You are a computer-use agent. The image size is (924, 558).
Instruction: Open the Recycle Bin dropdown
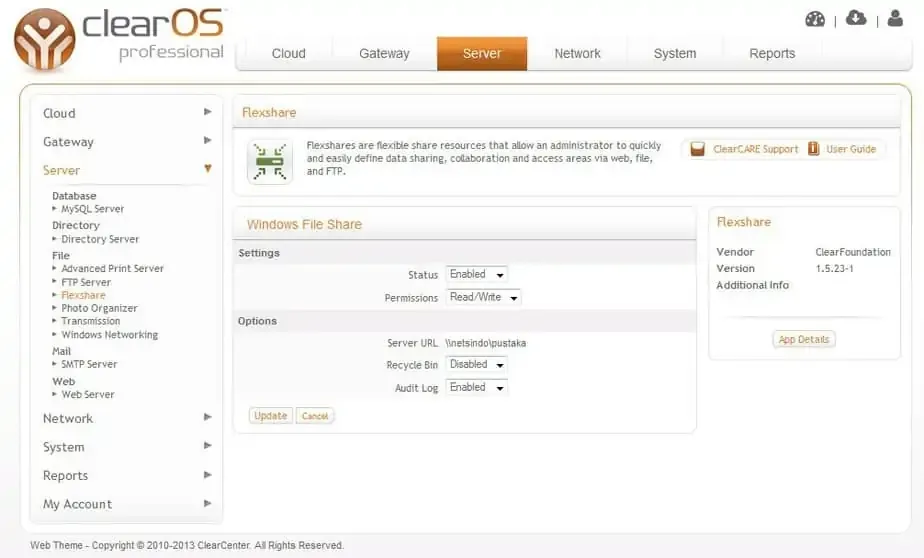click(x=477, y=365)
